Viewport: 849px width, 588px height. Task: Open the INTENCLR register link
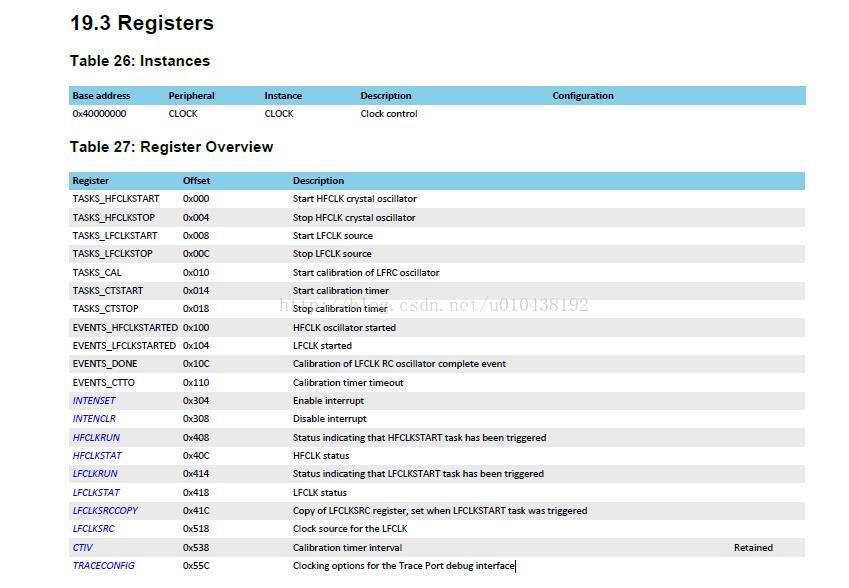click(x=94, y=419)
